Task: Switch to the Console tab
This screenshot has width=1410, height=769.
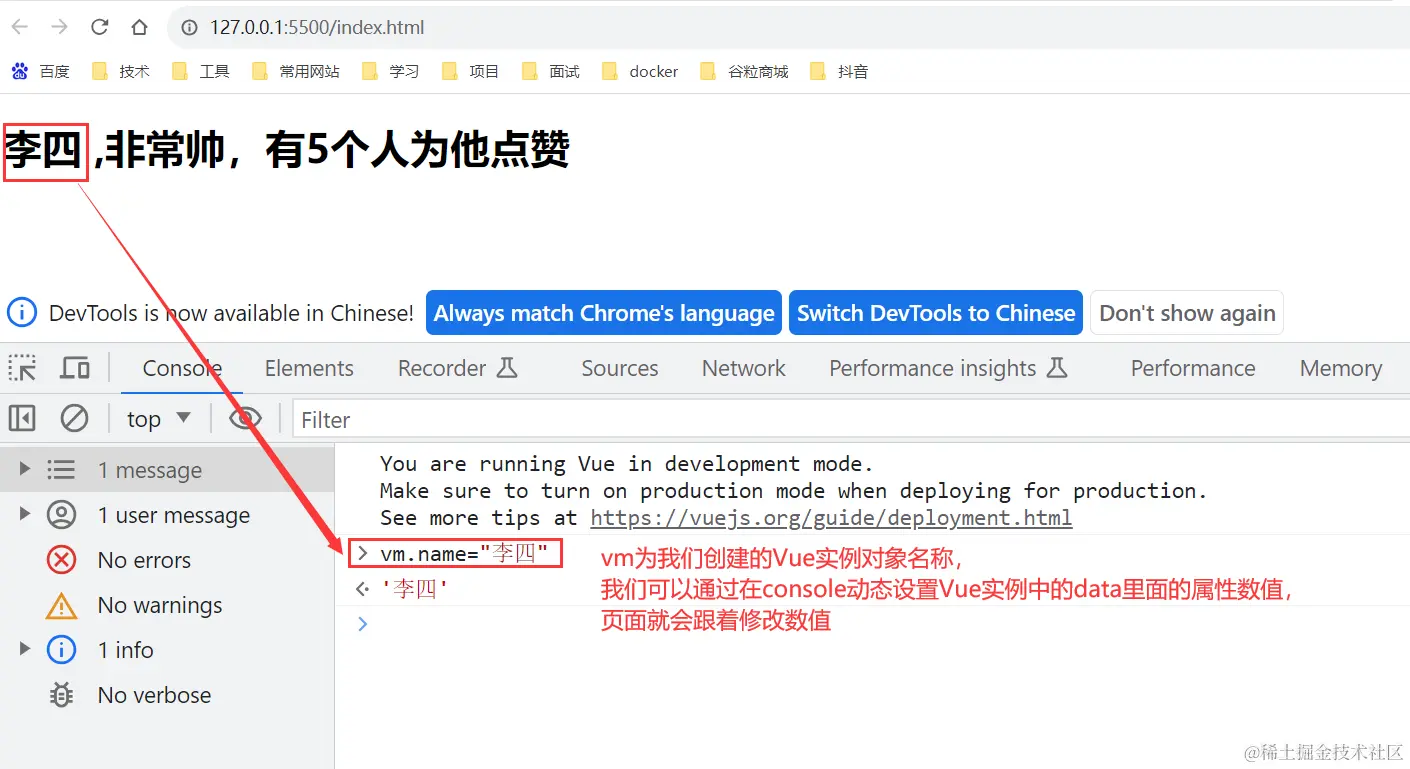Action: click(182, 368)
